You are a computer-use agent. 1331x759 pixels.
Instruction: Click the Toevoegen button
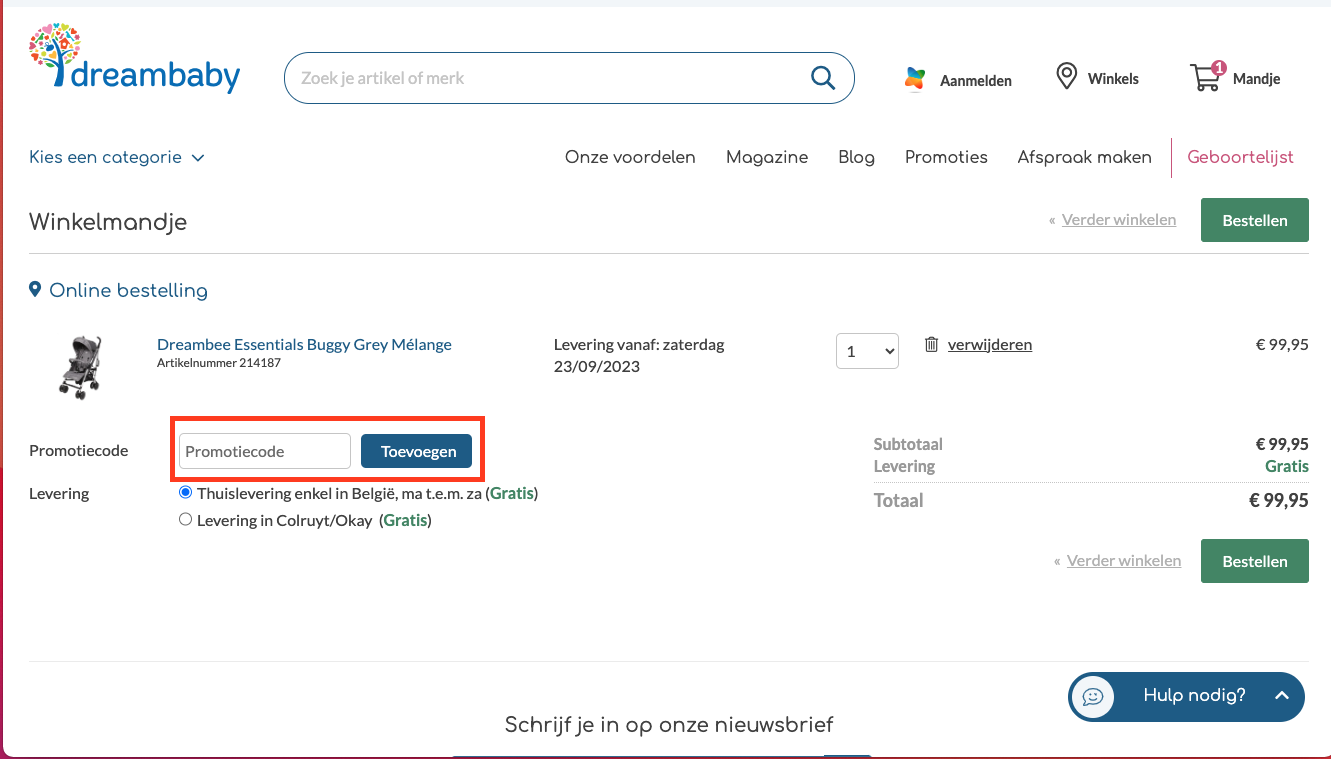(x=418, y=451)
